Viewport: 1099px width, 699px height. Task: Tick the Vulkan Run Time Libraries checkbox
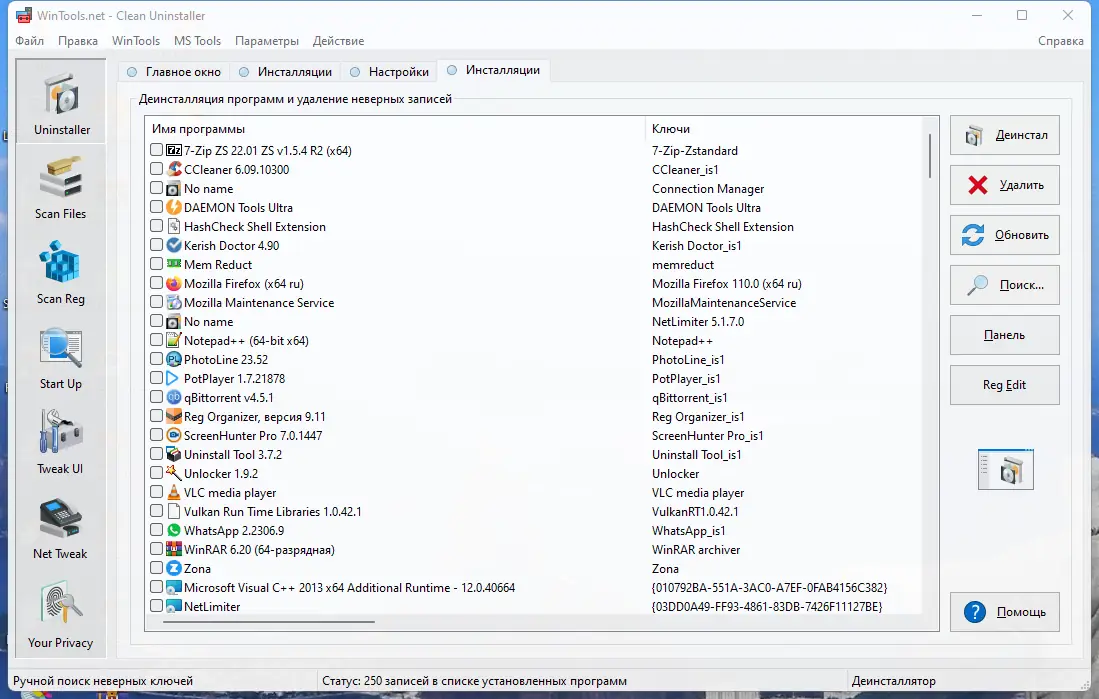(x=156, y=511)
